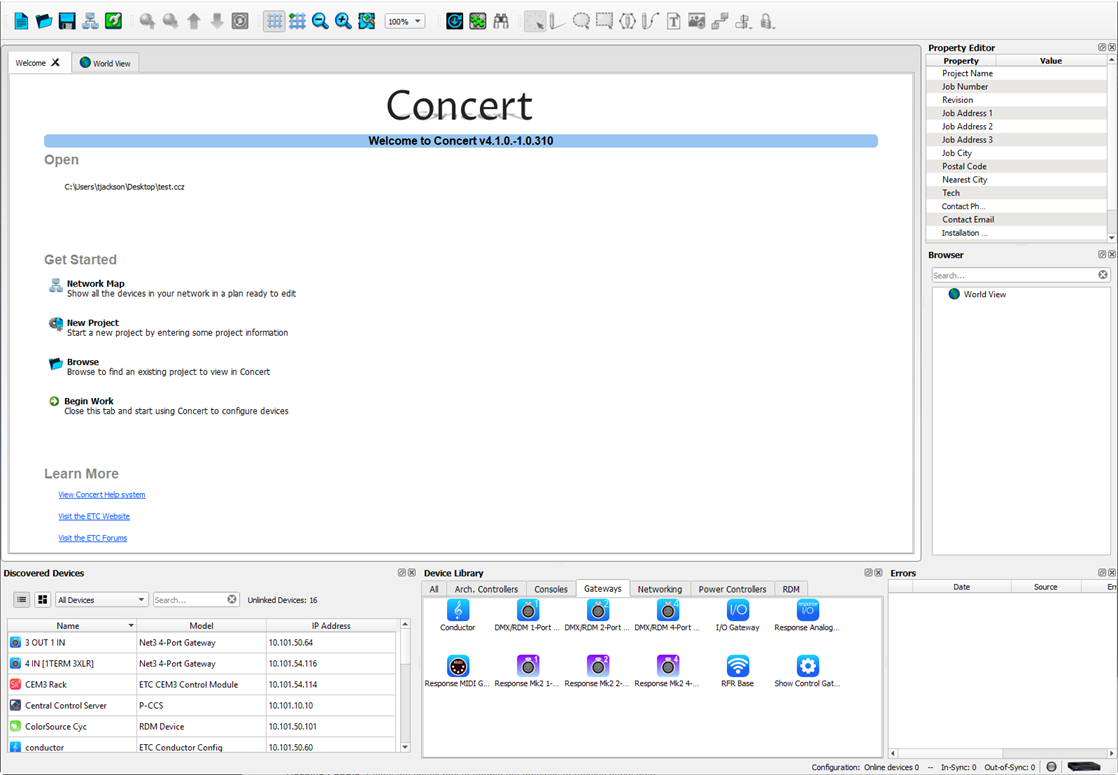
Task: Click the Project Name property row
Action: click(1017, 73)
